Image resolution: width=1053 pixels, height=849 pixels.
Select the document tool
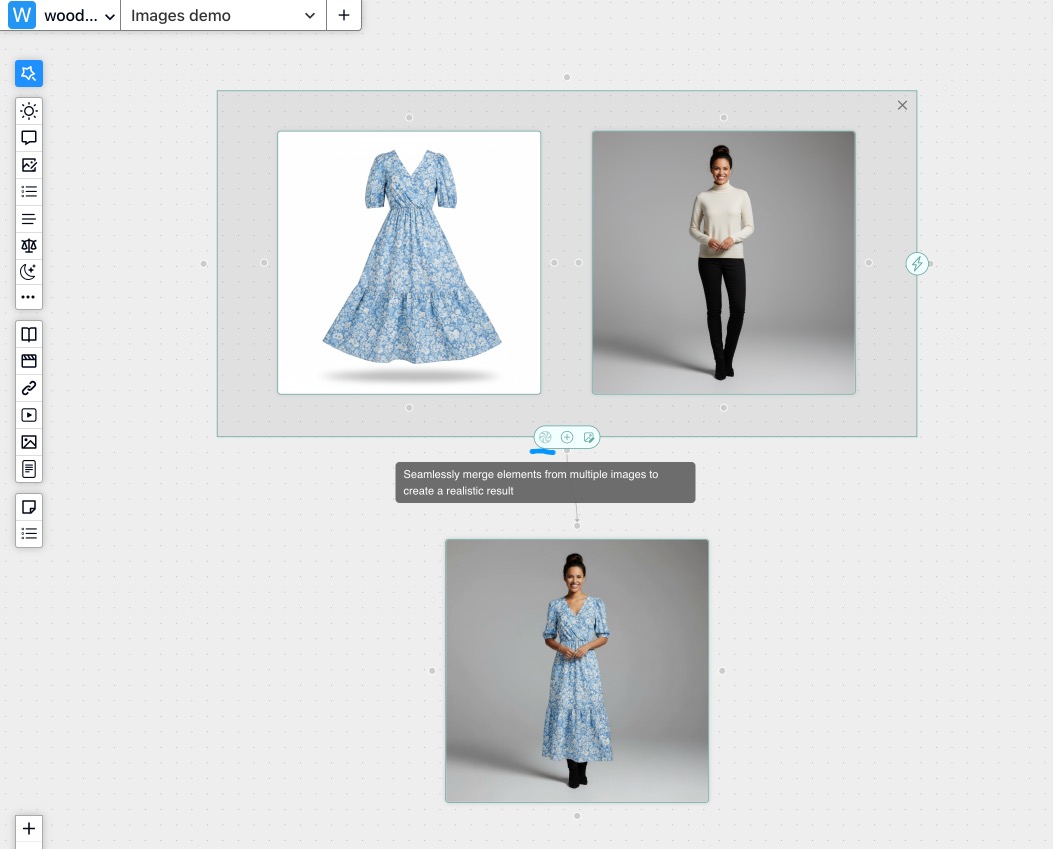29,468
